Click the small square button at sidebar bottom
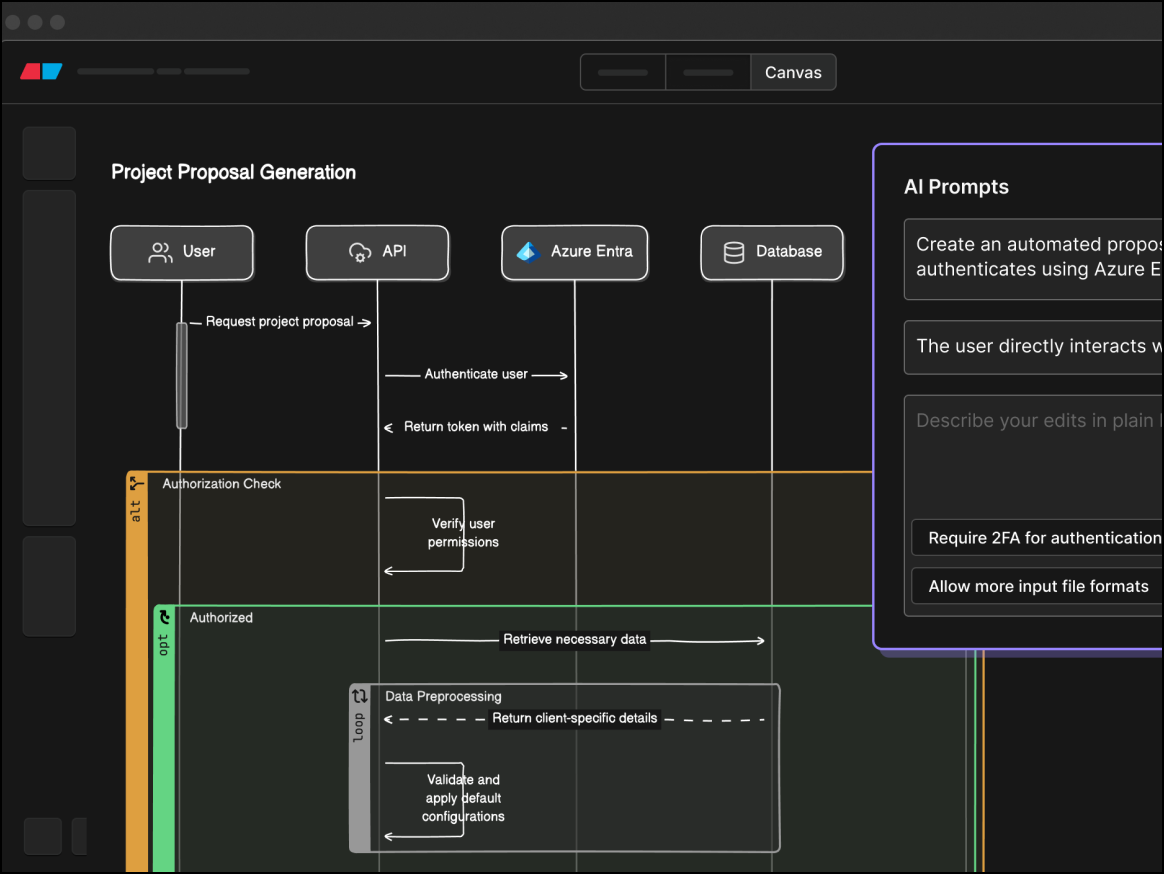1164x874 pixels. point(42,836)
